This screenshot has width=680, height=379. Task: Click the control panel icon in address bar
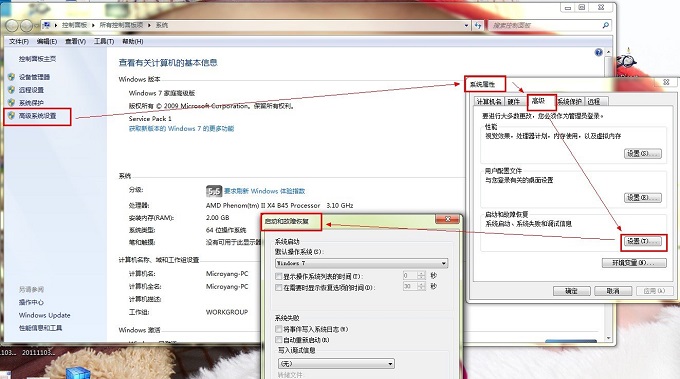click(46, 25)
